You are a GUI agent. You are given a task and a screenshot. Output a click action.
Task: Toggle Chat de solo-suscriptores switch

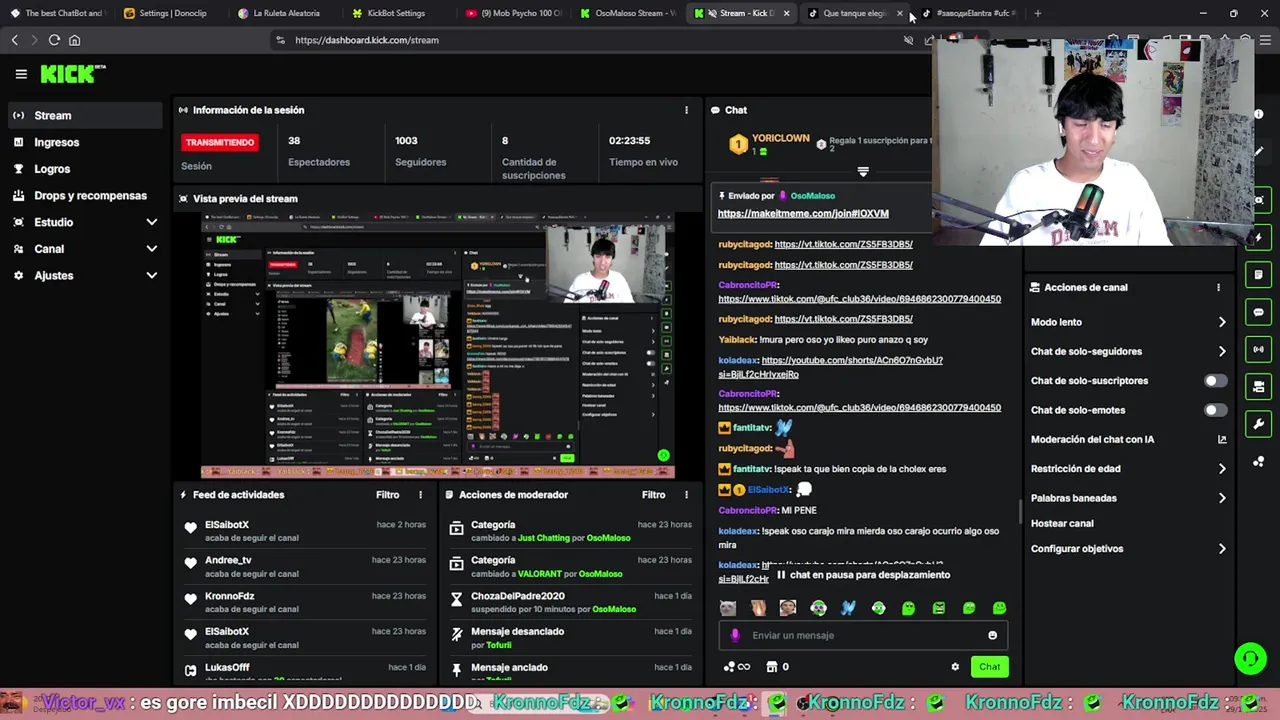(1215, 381)
